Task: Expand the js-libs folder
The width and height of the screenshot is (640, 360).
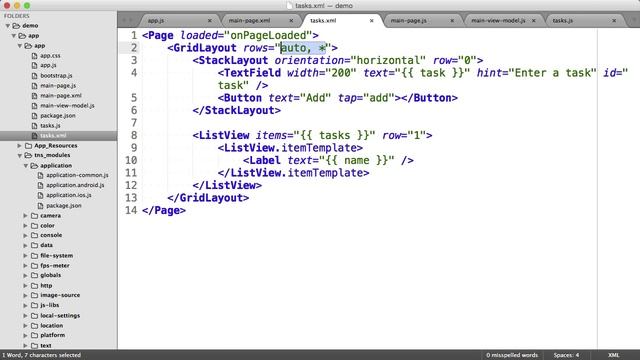Action: pyautogui.click(x=25, y=305)
